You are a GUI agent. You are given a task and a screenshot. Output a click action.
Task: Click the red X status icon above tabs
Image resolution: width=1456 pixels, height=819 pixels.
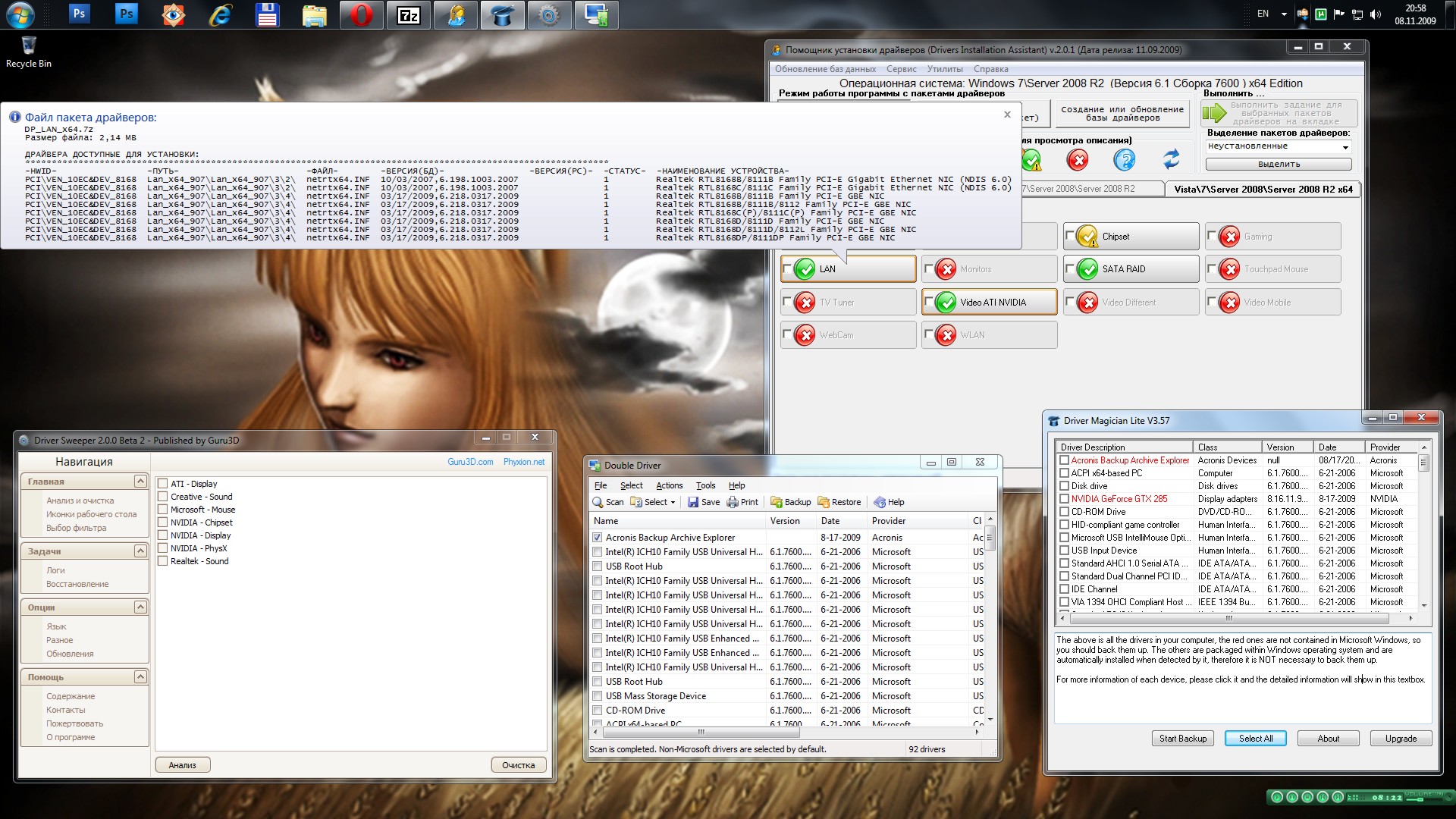click(1077, 159)
